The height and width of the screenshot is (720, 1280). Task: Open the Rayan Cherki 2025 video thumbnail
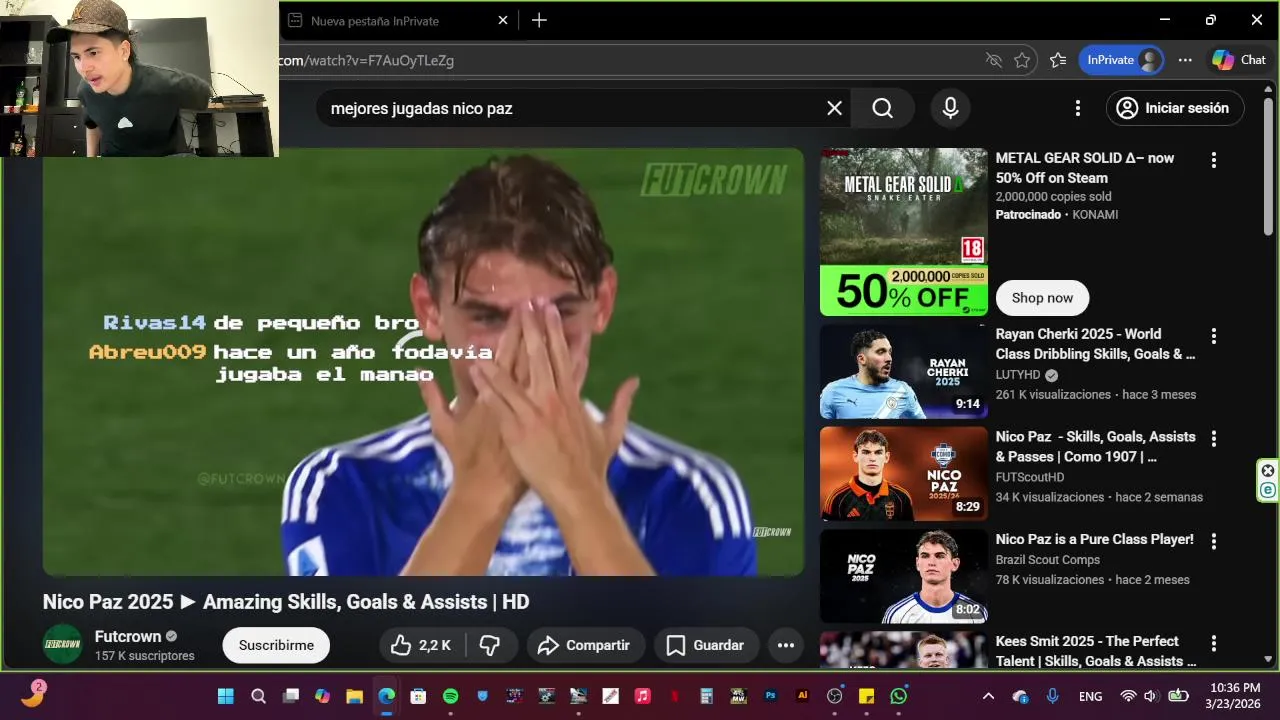click(x=904, y=371)
